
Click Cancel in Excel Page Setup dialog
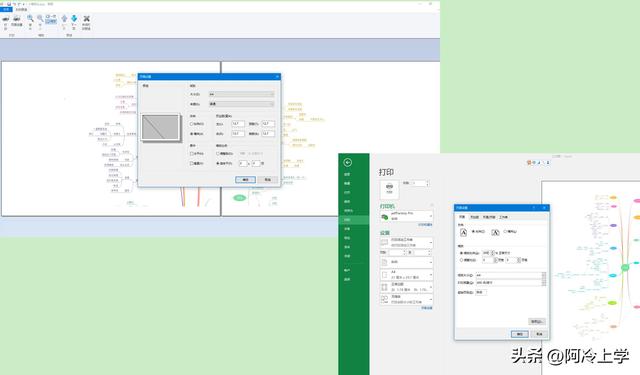(x=539, y=334)
